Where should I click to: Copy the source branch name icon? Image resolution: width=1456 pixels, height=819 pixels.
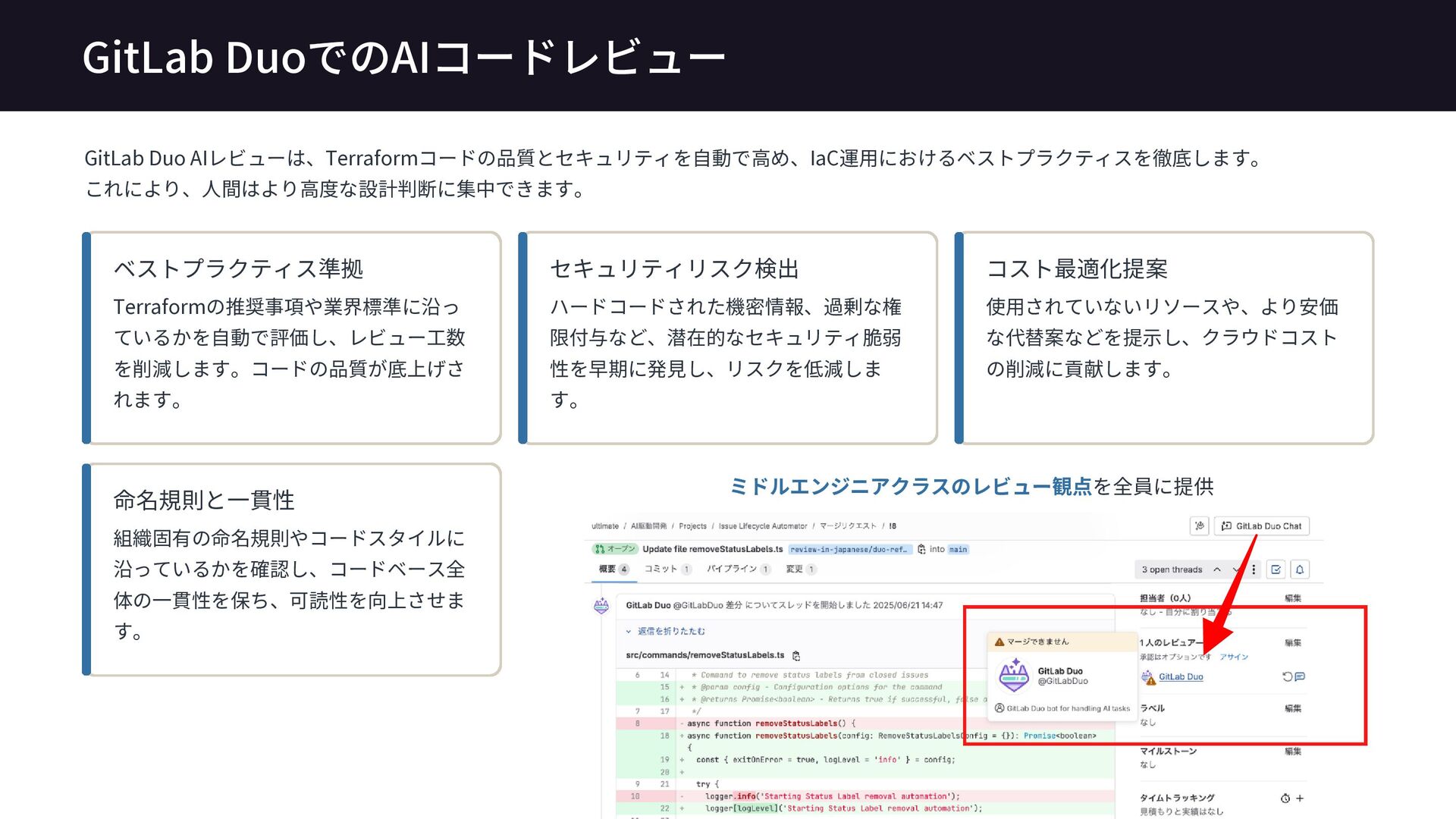(921, 549)
